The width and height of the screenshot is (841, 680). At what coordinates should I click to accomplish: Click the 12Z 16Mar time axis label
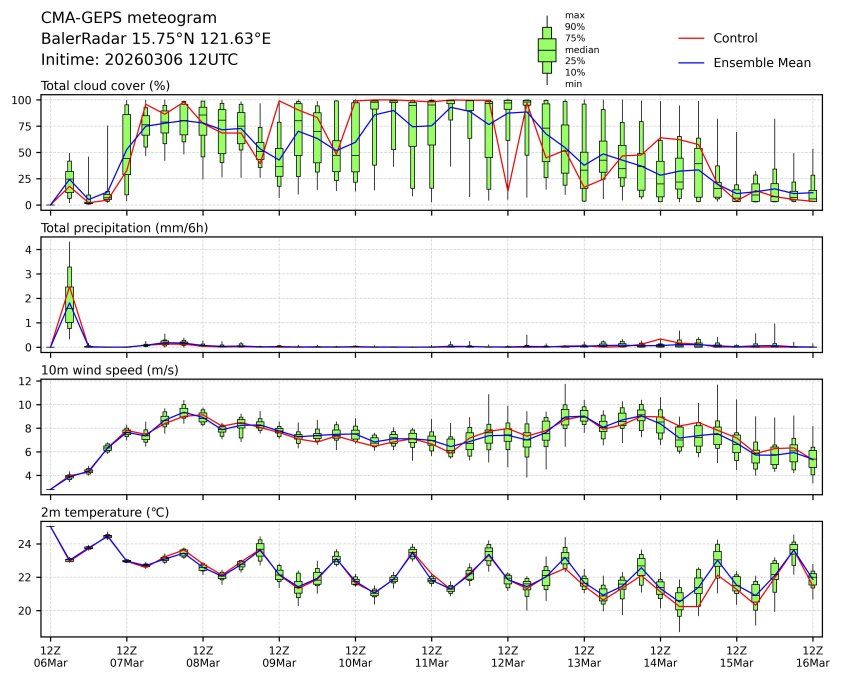point(811,655)
